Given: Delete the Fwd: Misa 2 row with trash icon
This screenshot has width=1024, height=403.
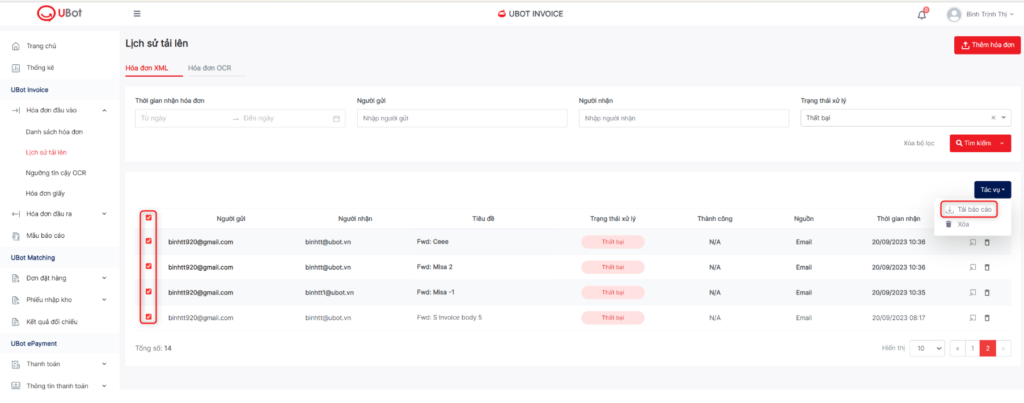Looking at the screenshot, I should tap(987, 267).
